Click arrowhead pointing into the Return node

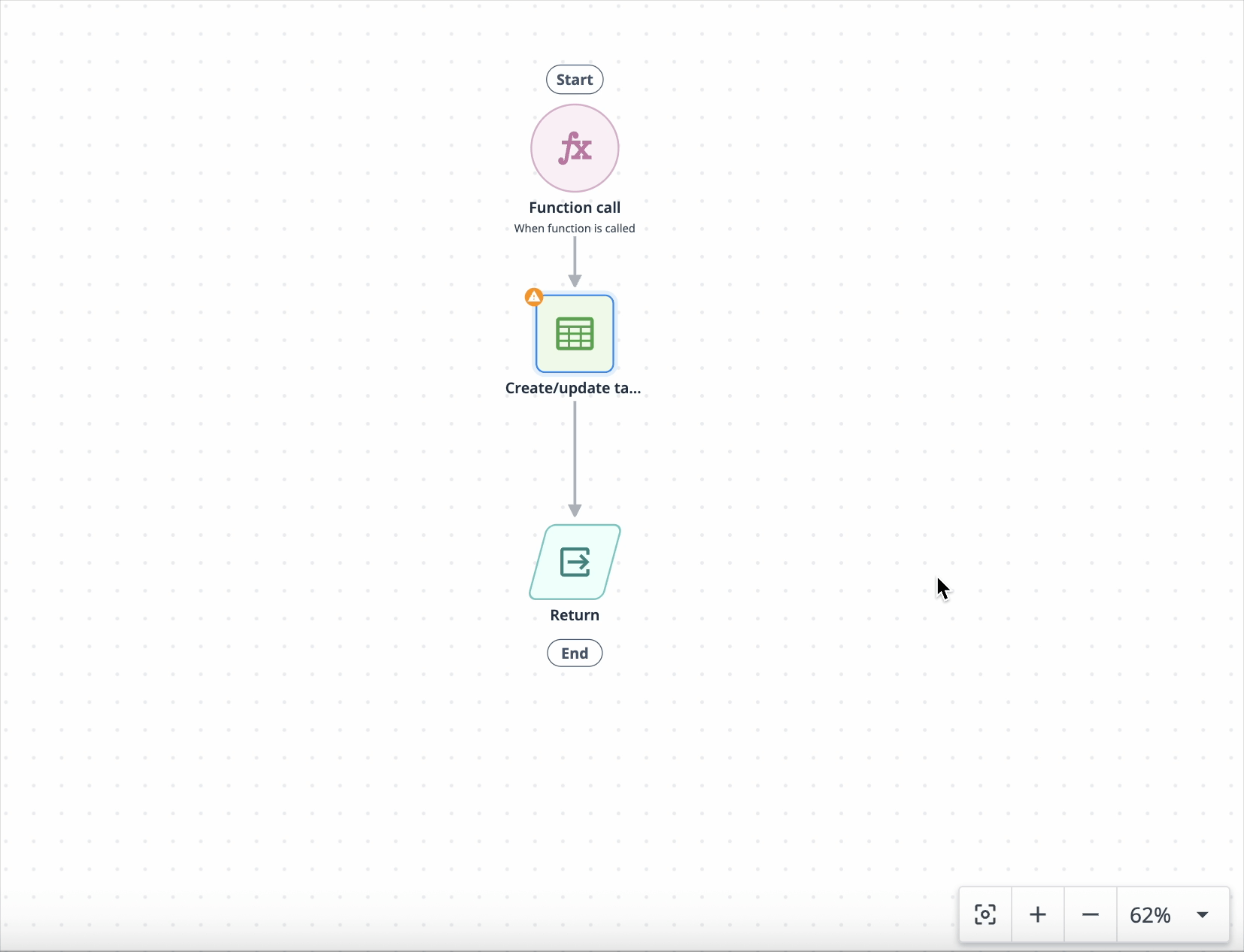[x=575, y=511]
